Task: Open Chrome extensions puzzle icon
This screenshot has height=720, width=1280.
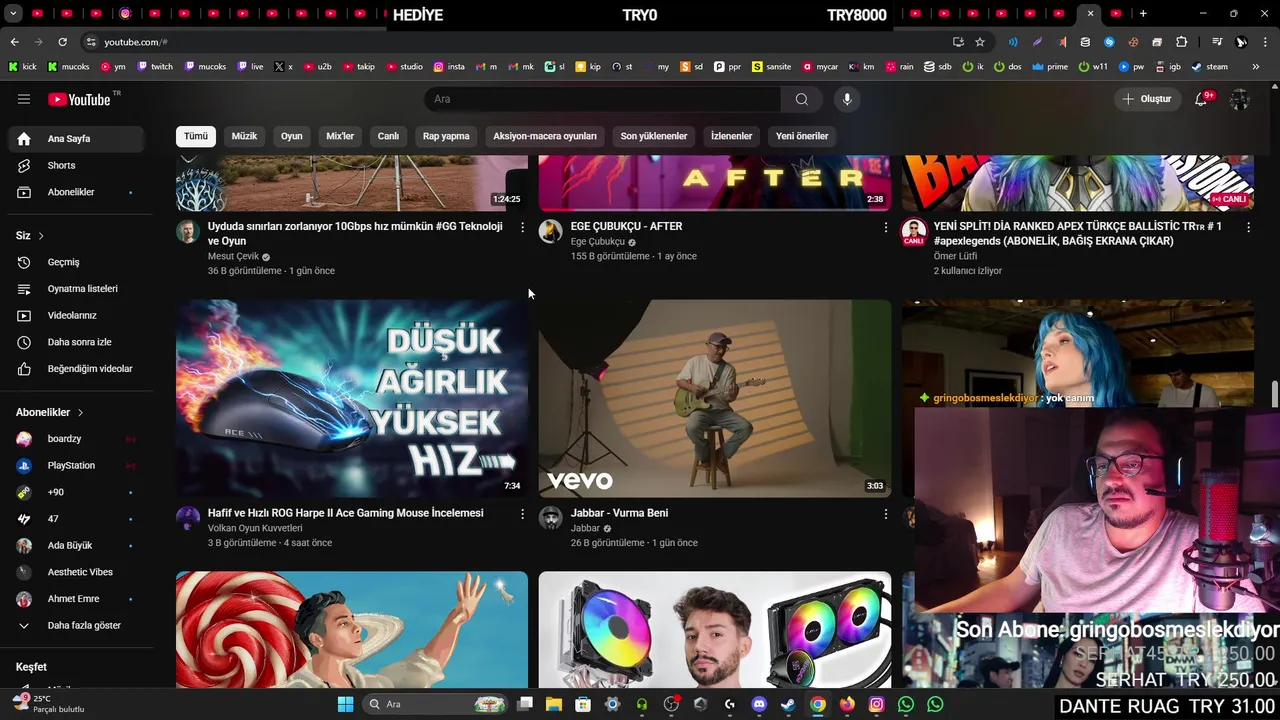Action: tap(1181, 42)
